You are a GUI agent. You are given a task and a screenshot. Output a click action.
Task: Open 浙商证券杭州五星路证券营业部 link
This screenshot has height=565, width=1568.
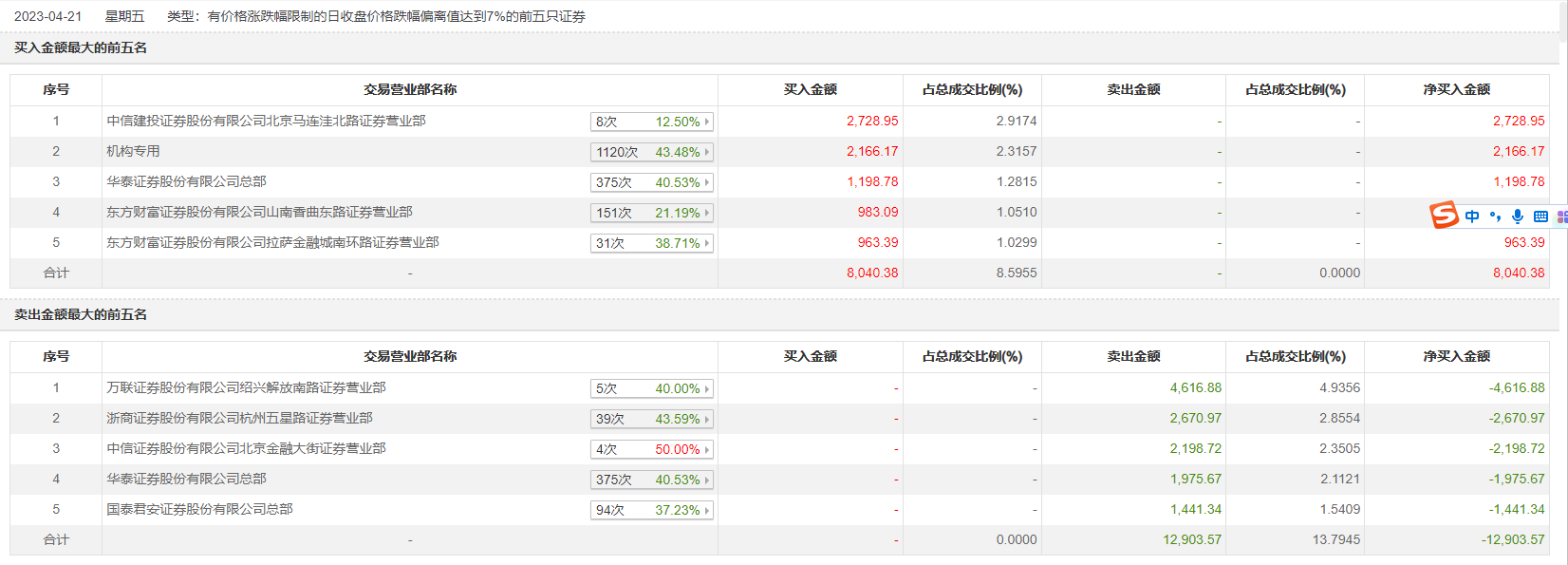click(239, 418)
